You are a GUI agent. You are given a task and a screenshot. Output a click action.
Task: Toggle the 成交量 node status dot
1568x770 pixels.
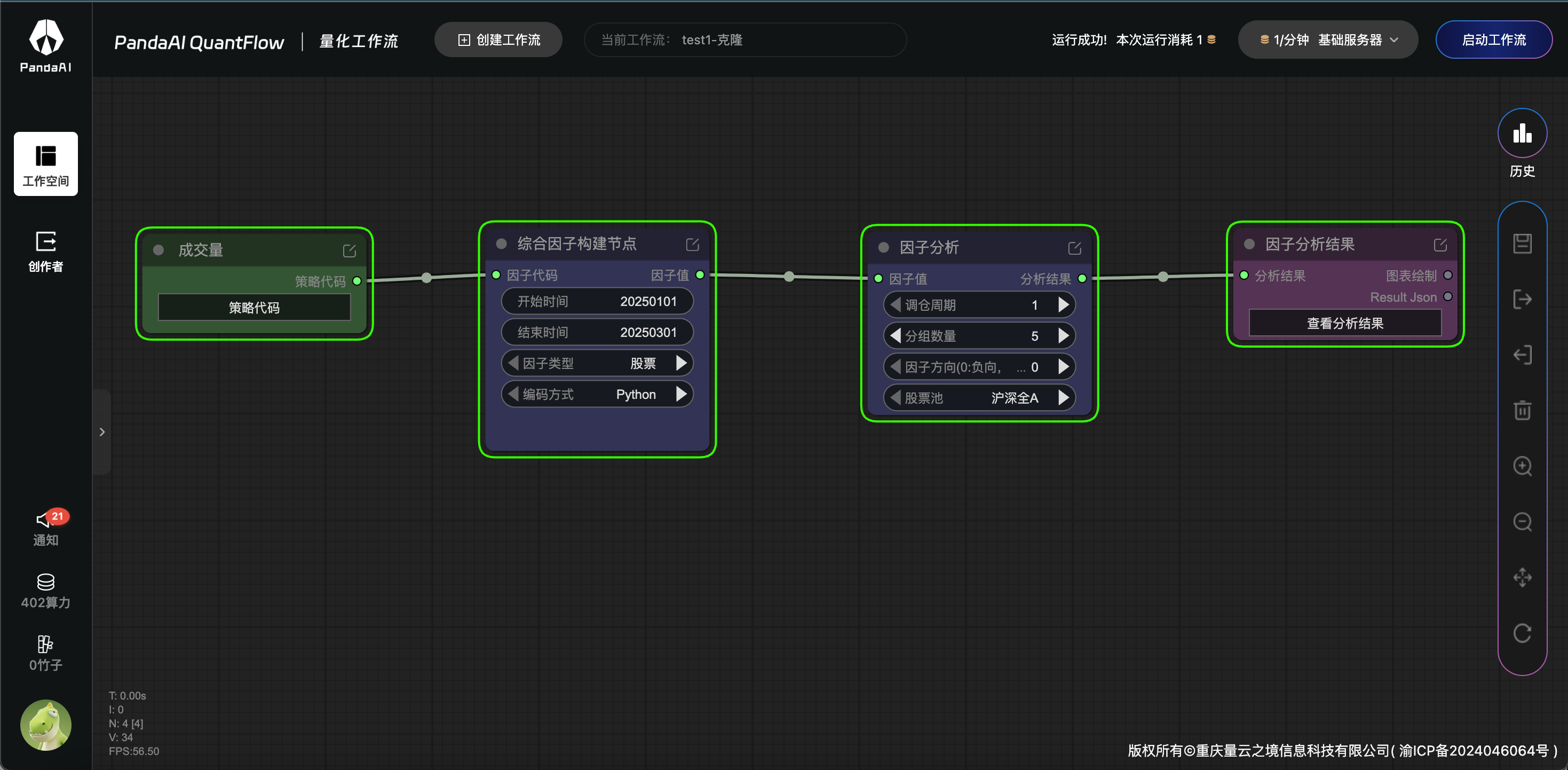159,250
